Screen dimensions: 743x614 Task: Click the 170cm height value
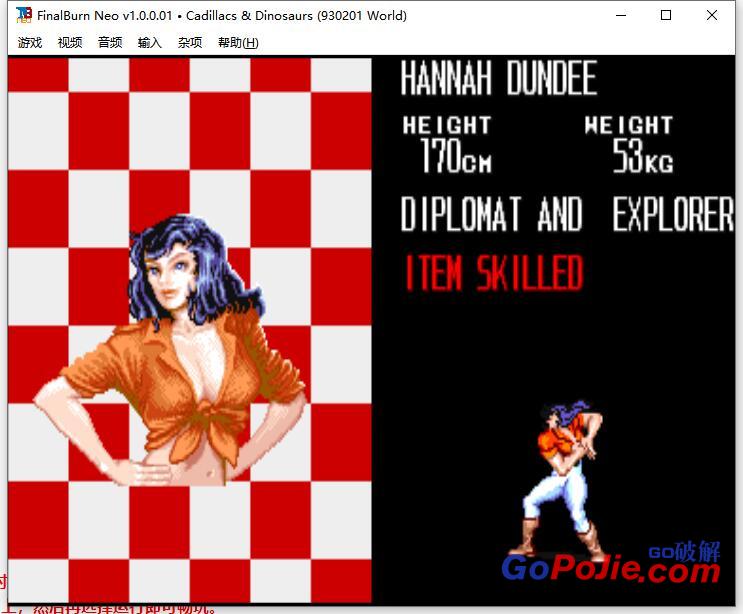tap(456, 155)
